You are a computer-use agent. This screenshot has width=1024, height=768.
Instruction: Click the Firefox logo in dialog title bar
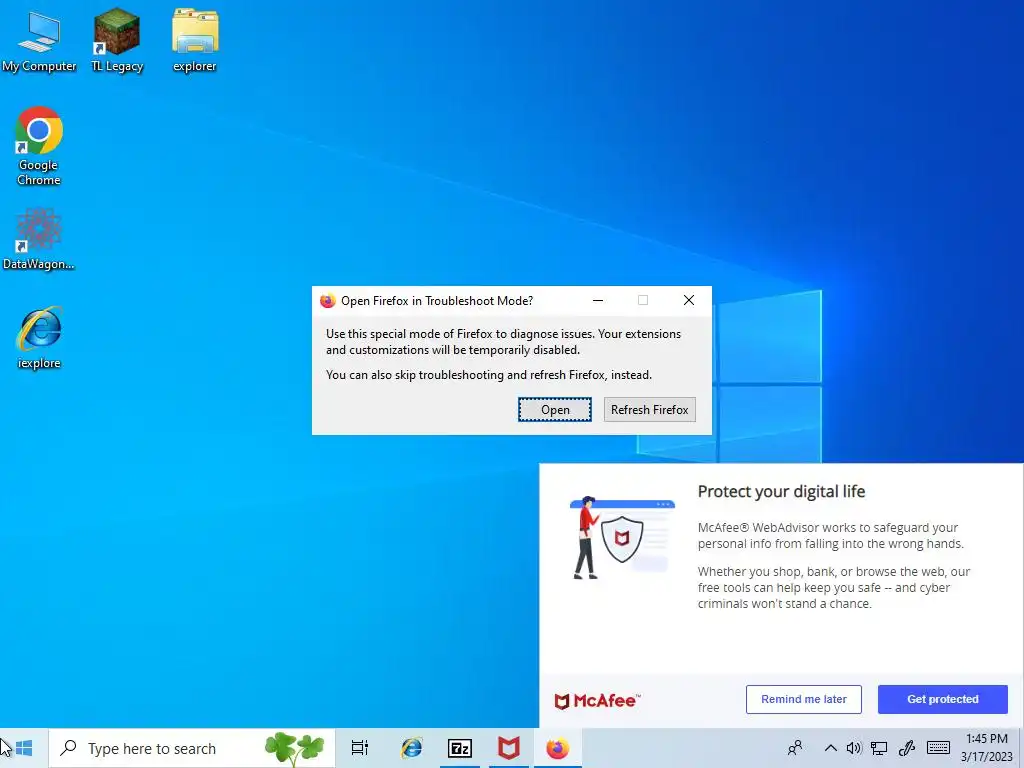click(x=328, y=300)
